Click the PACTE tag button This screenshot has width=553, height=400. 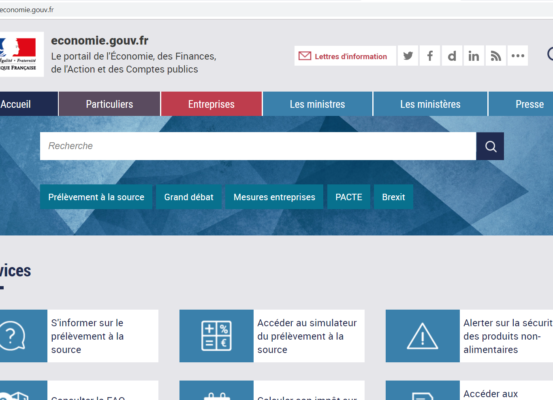point(348,197)
